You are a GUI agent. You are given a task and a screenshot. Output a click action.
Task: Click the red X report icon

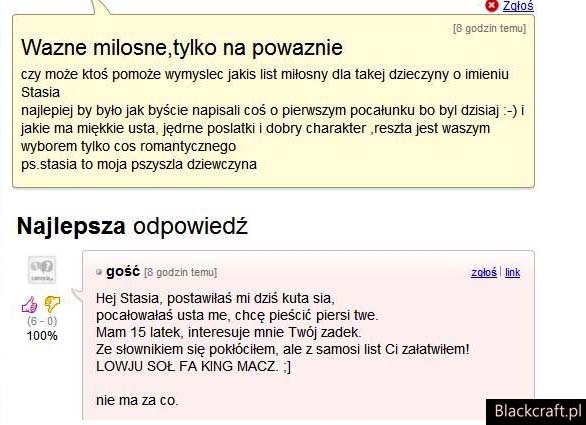click(x=492, y=6)
